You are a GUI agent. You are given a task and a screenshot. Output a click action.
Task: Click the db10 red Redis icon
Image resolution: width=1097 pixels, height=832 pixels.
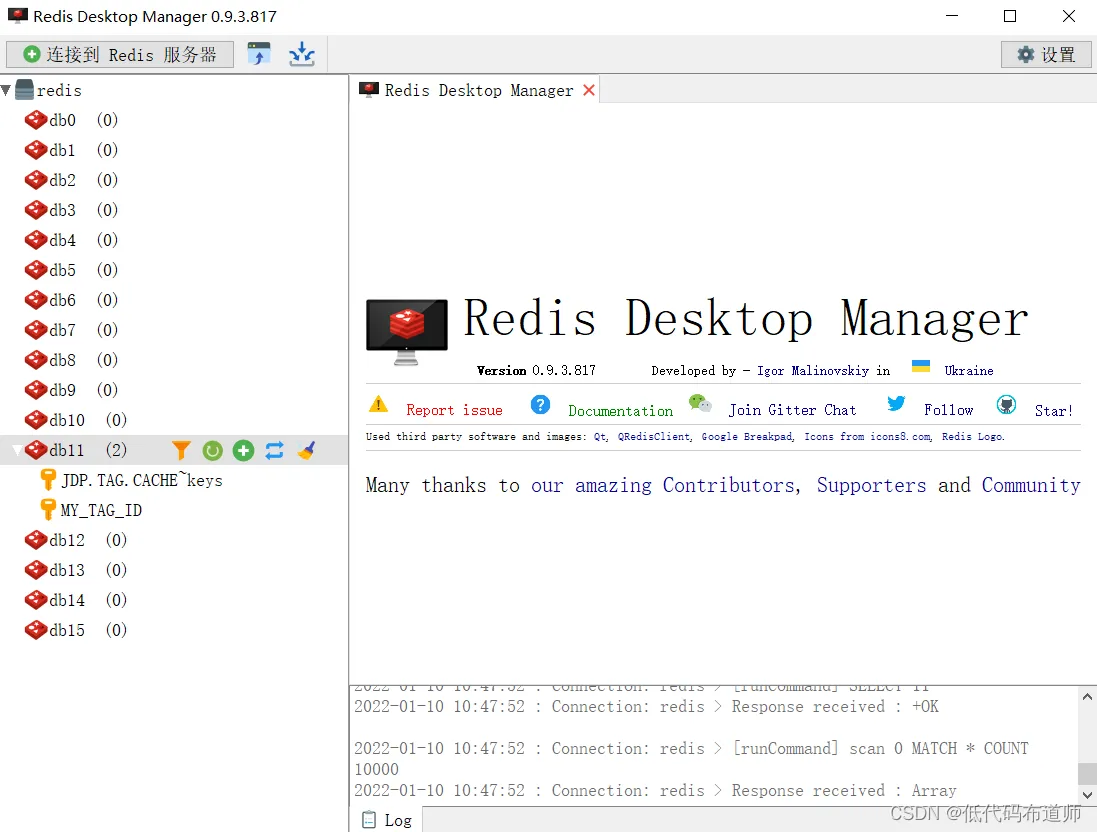pos(36,420)
